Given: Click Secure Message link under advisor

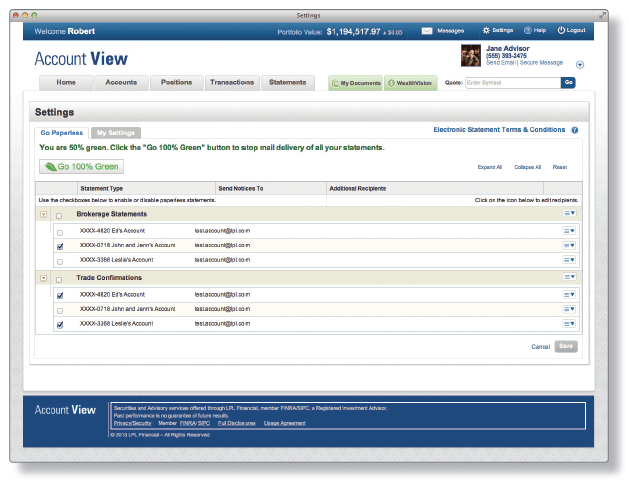Looking at the screenshot, I should click(541, 63).
